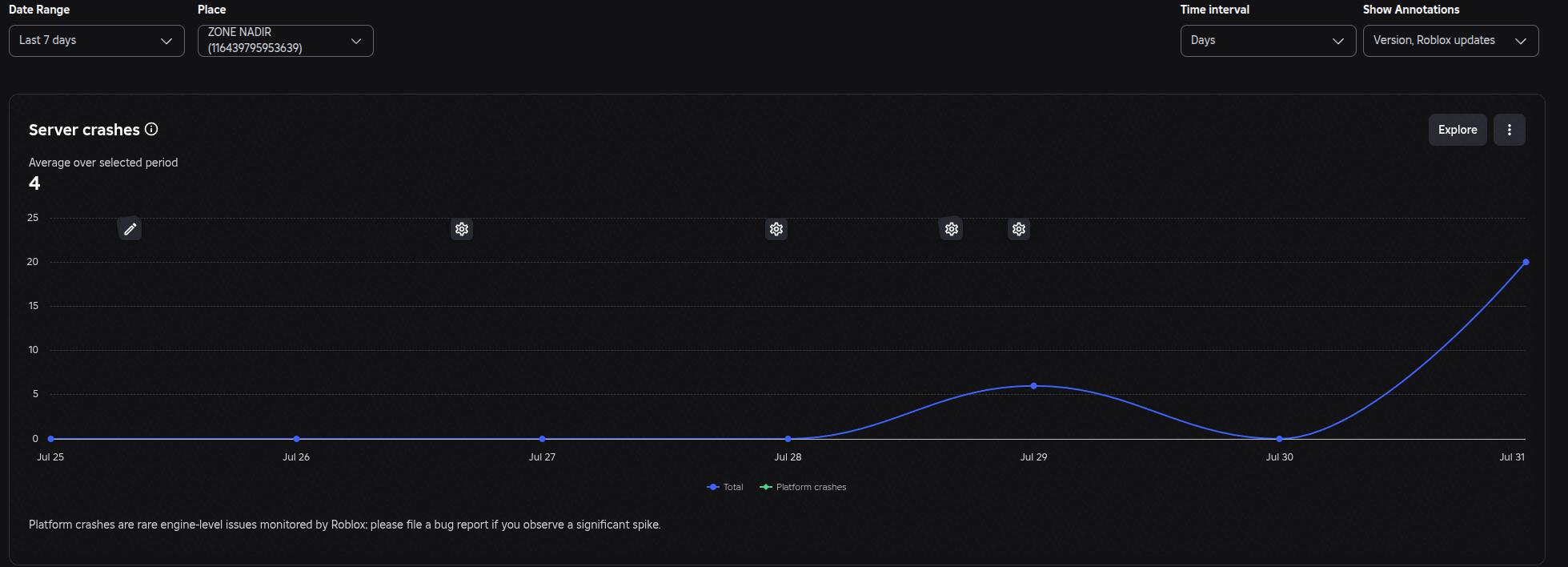Screen dimensions: 1568x567
Task: Expand the ZONE NADIR place dropdown
Action: [286, 41]
